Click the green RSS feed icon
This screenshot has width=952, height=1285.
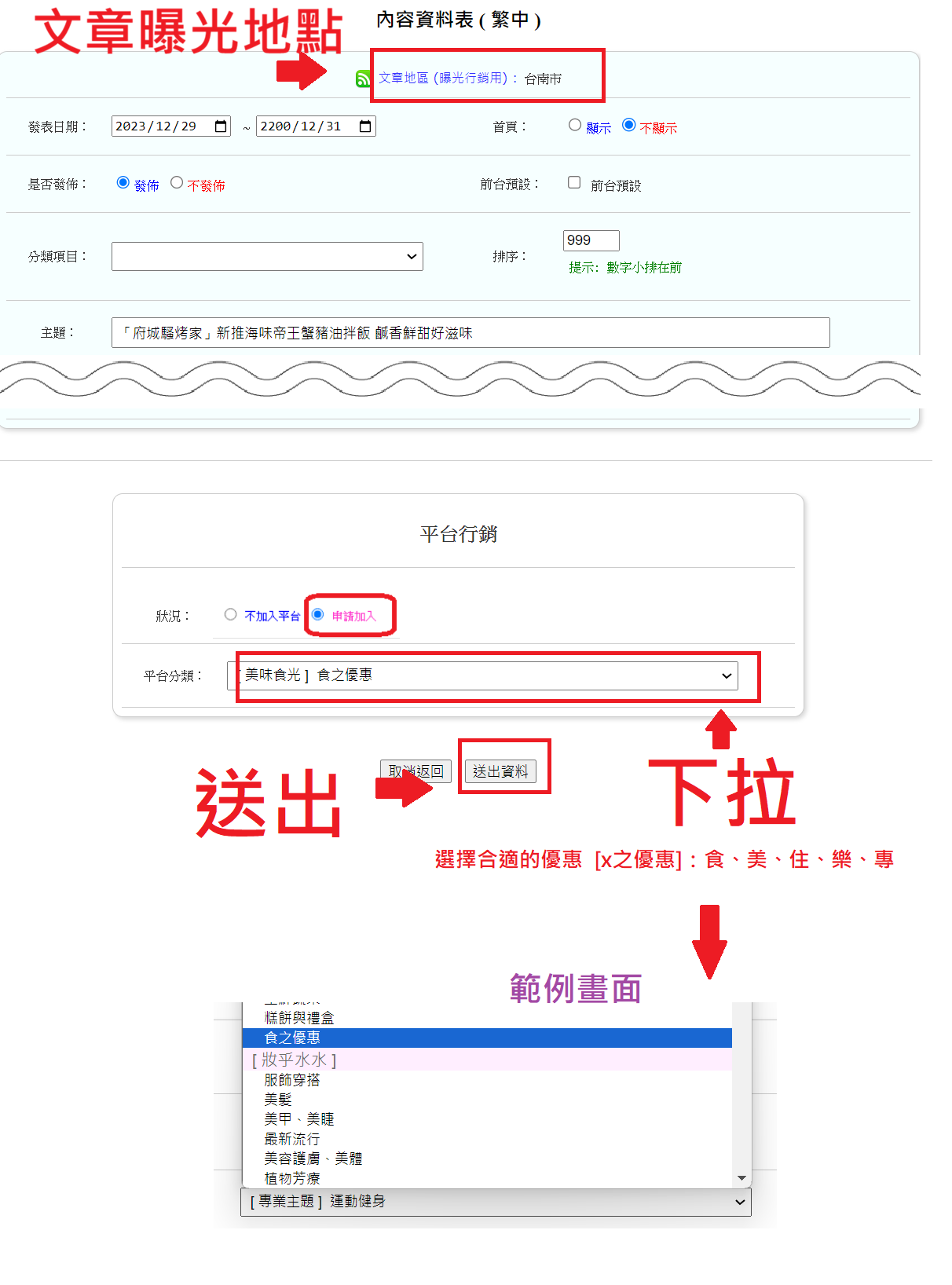pyautogui.click(x=363, y=79)
